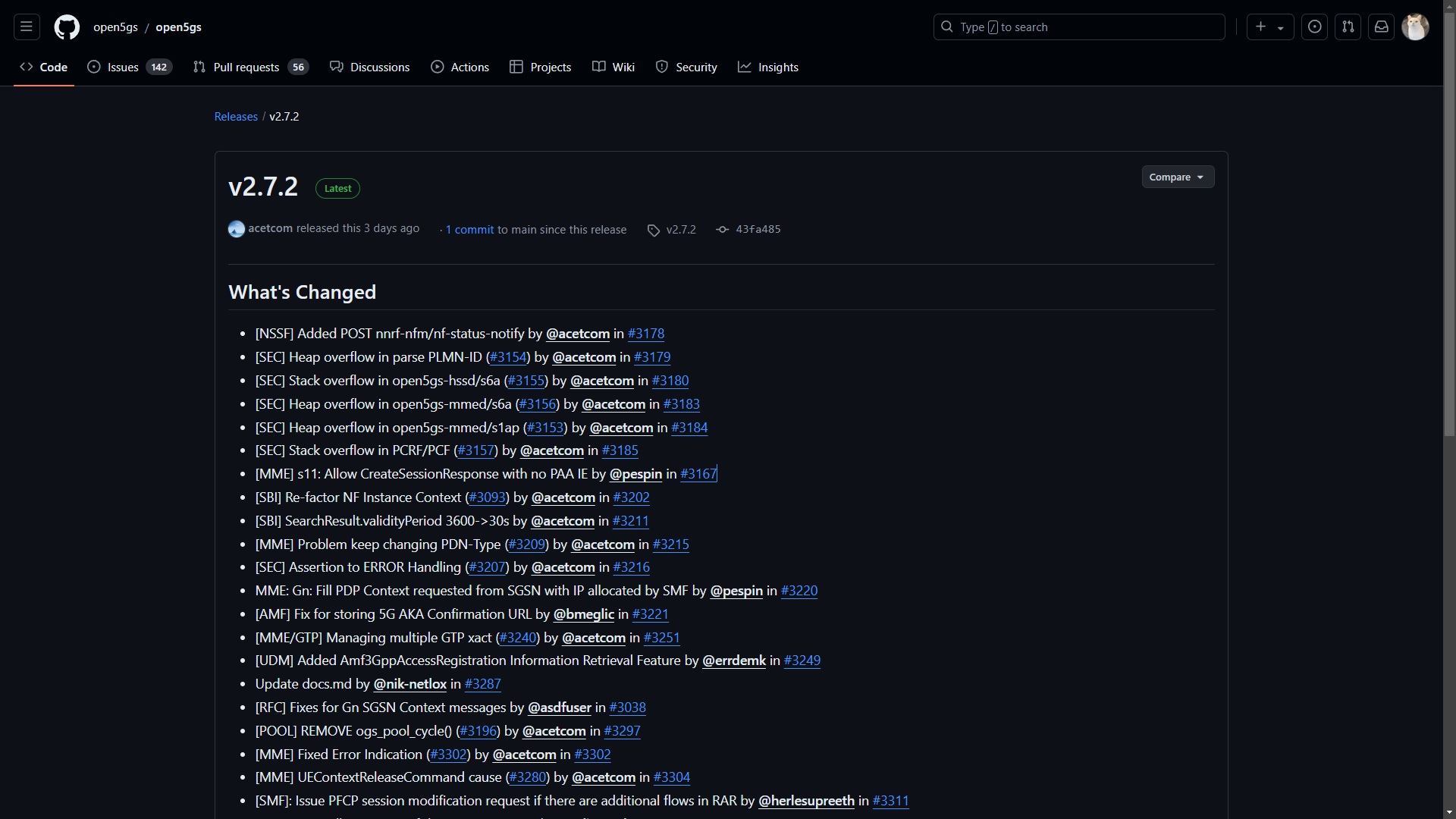Open pull request #3287
The height and width of the screenshot is (819, 1456).
click(483, 684)
